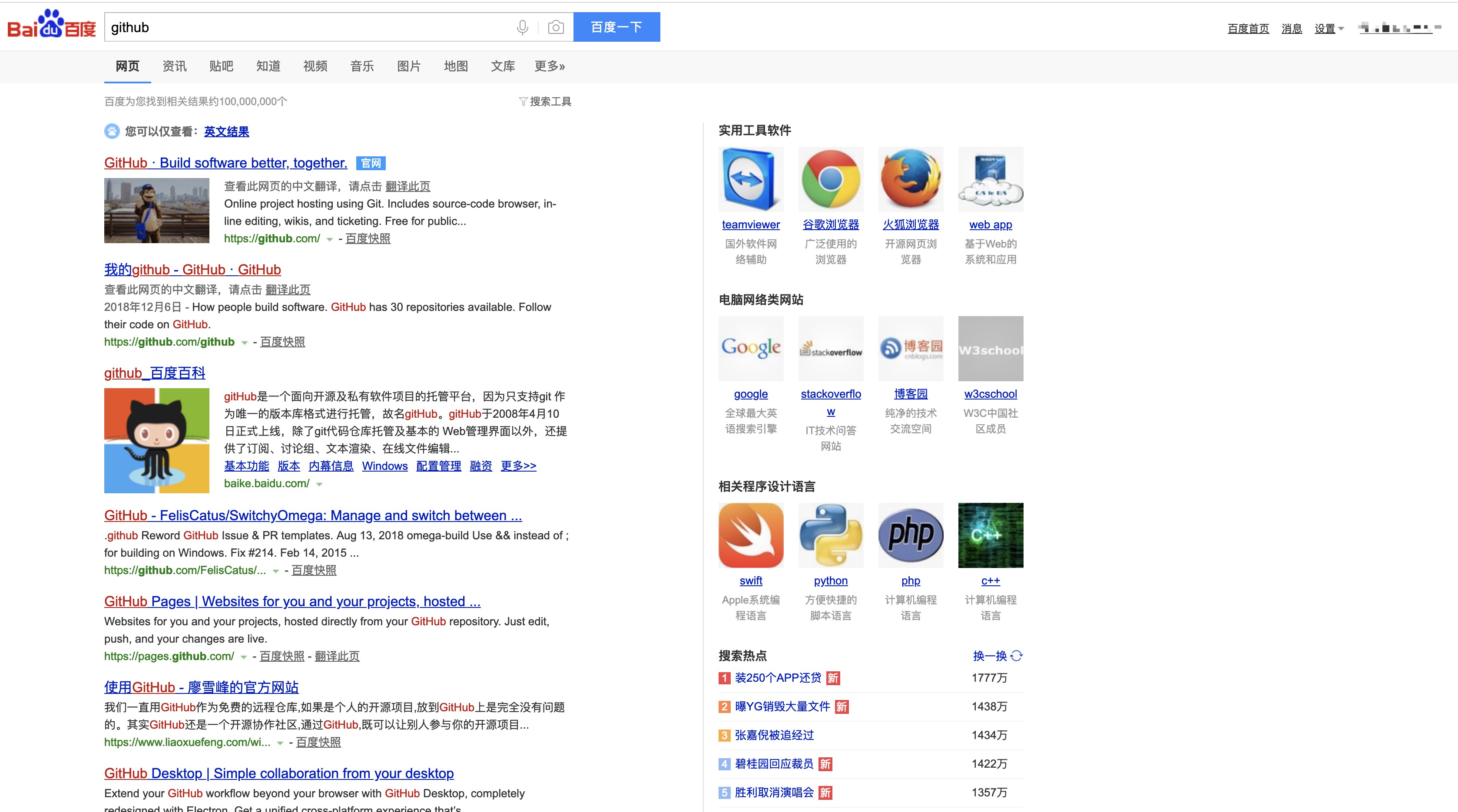Expand the 设置 settings dropdown
The height and width of the screenshot is (812, 1458).
pyautogui.click(x=1329, y=28)
